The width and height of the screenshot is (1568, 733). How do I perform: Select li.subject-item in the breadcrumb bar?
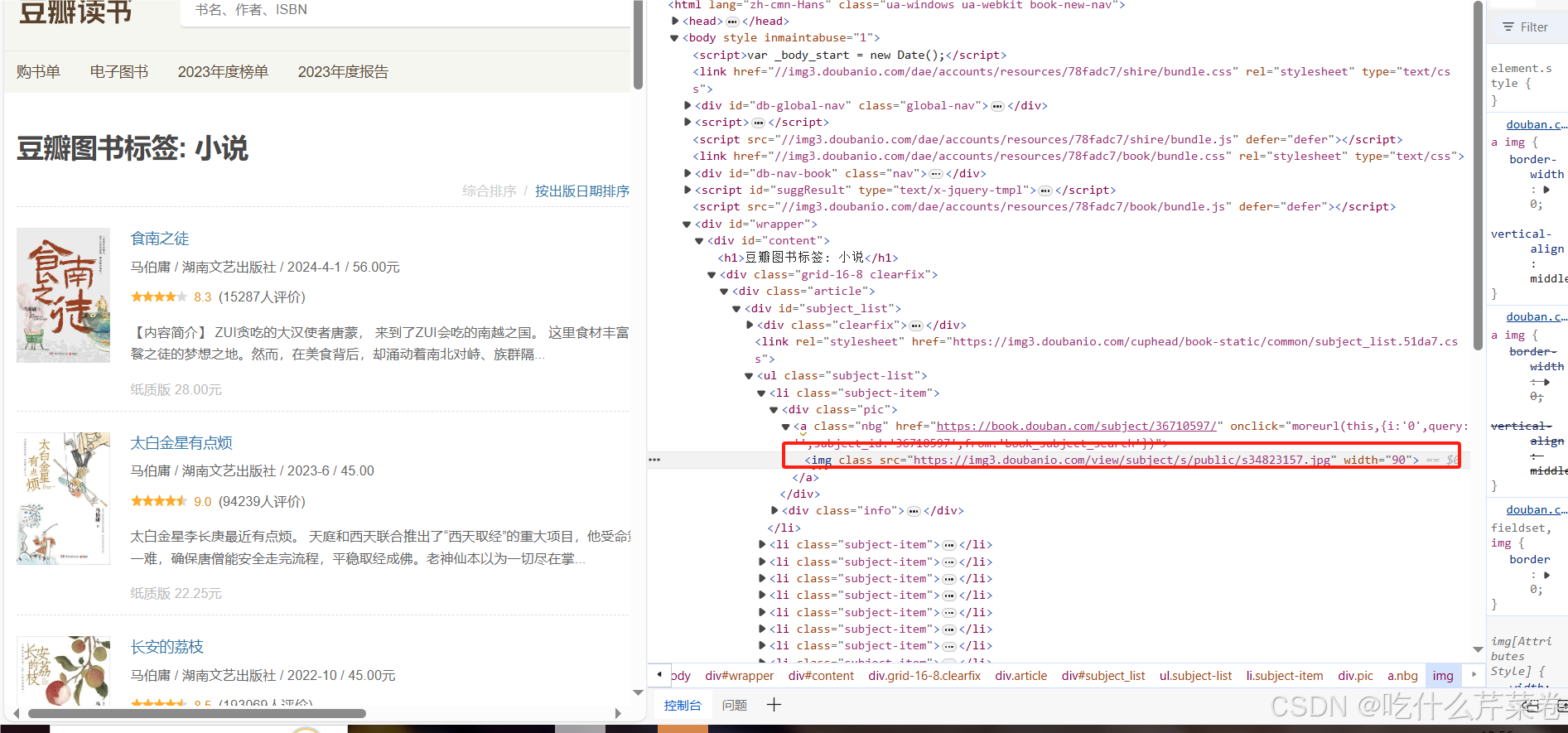coord(1285,676)
